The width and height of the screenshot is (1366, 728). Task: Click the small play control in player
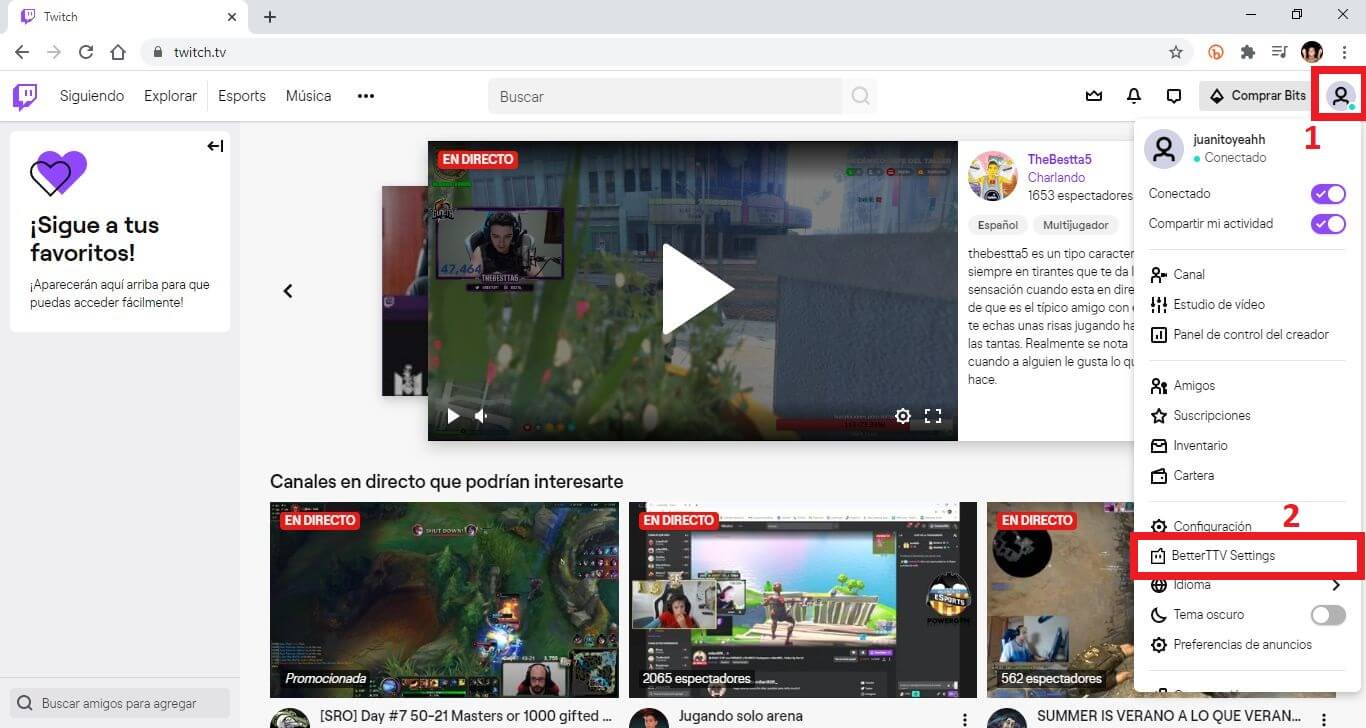tap(453, 416)
